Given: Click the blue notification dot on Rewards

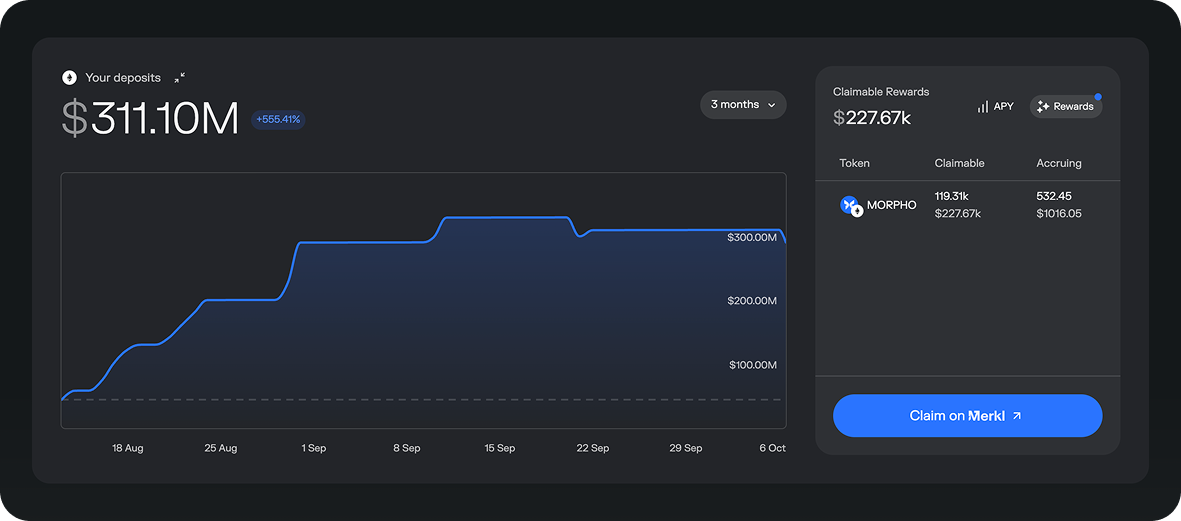Looking at the screenshot, I should pyautogui.click(x=1097, y=97).
